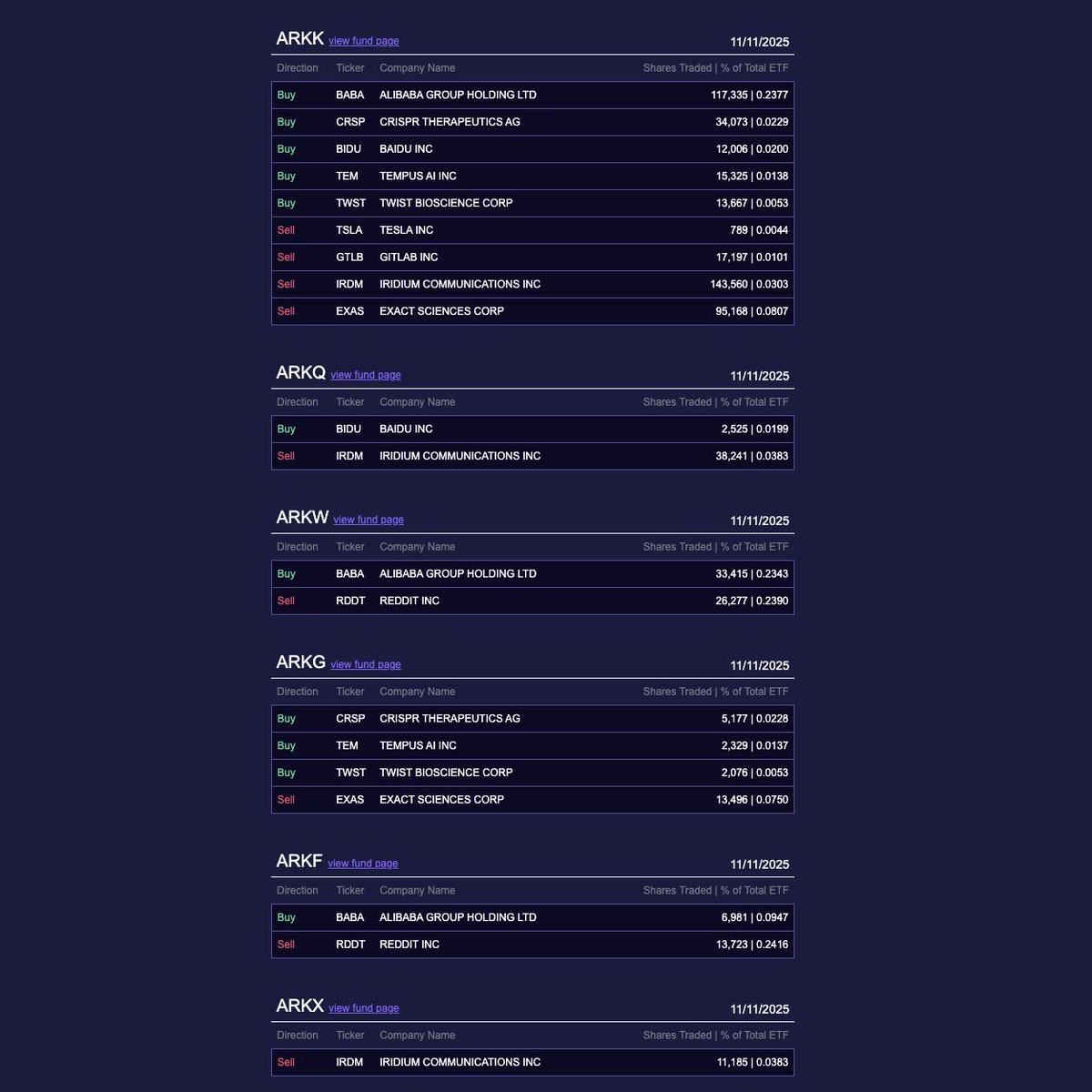Click the ARKF view fund page link
Viewport: 1092px width, 1092px height.
coord(362,864)
